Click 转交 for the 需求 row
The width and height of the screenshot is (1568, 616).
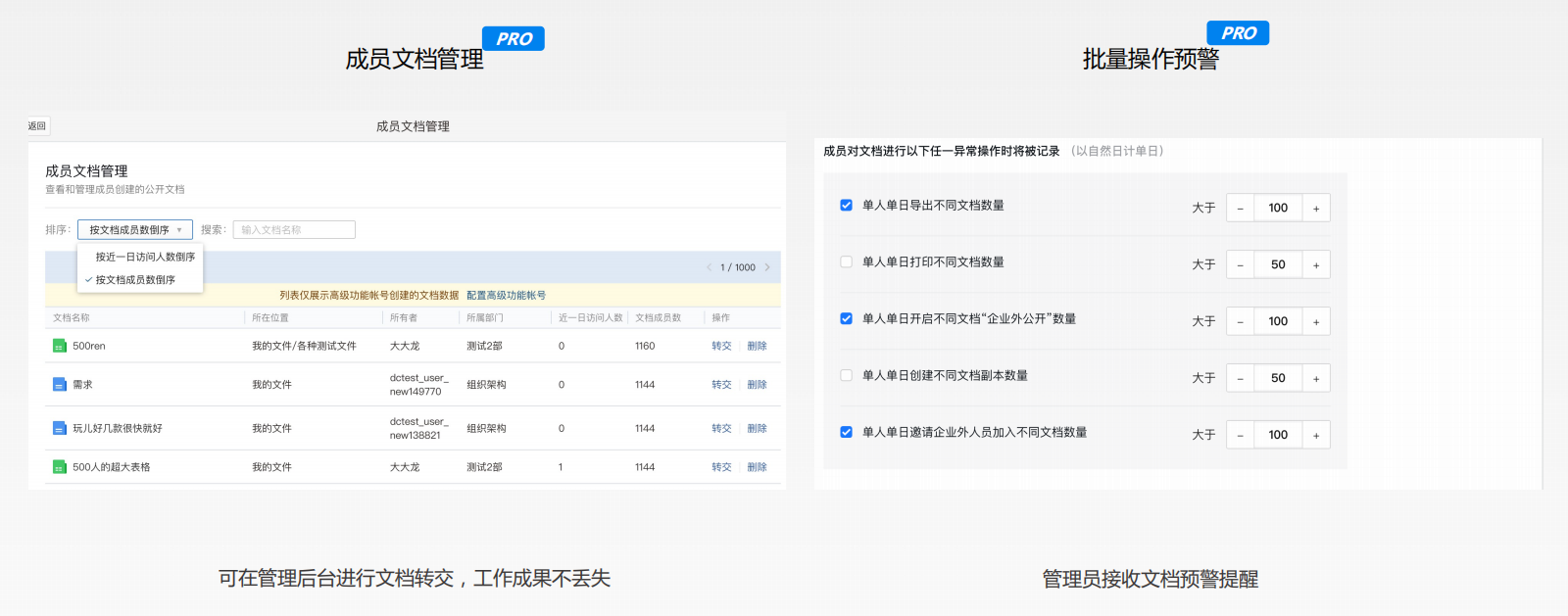tap(721, 385)
